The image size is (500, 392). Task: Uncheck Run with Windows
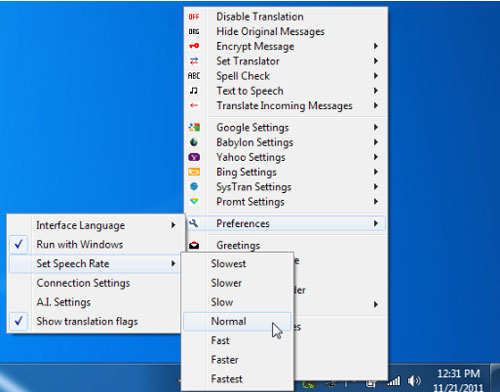pyautogui.click(x=96, y=244)
